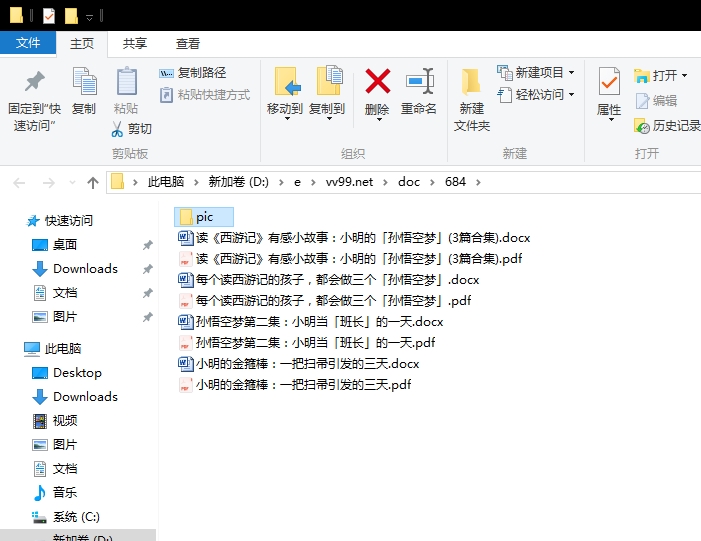Screen dimensions: 701x541
Task: Click History (历史记录) icon
Action: (x=642, y=126)
